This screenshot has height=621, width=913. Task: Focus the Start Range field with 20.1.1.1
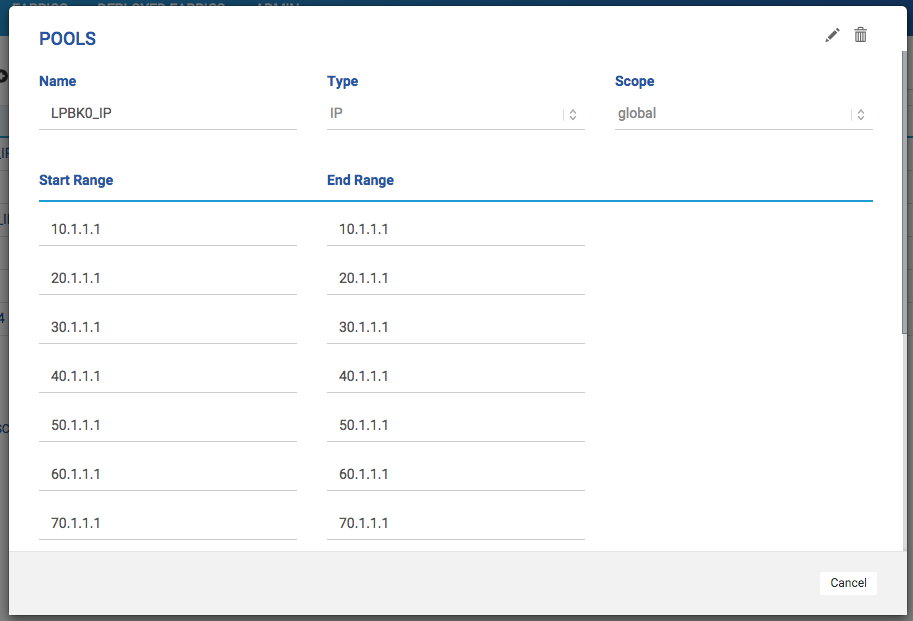click(168, 278)
